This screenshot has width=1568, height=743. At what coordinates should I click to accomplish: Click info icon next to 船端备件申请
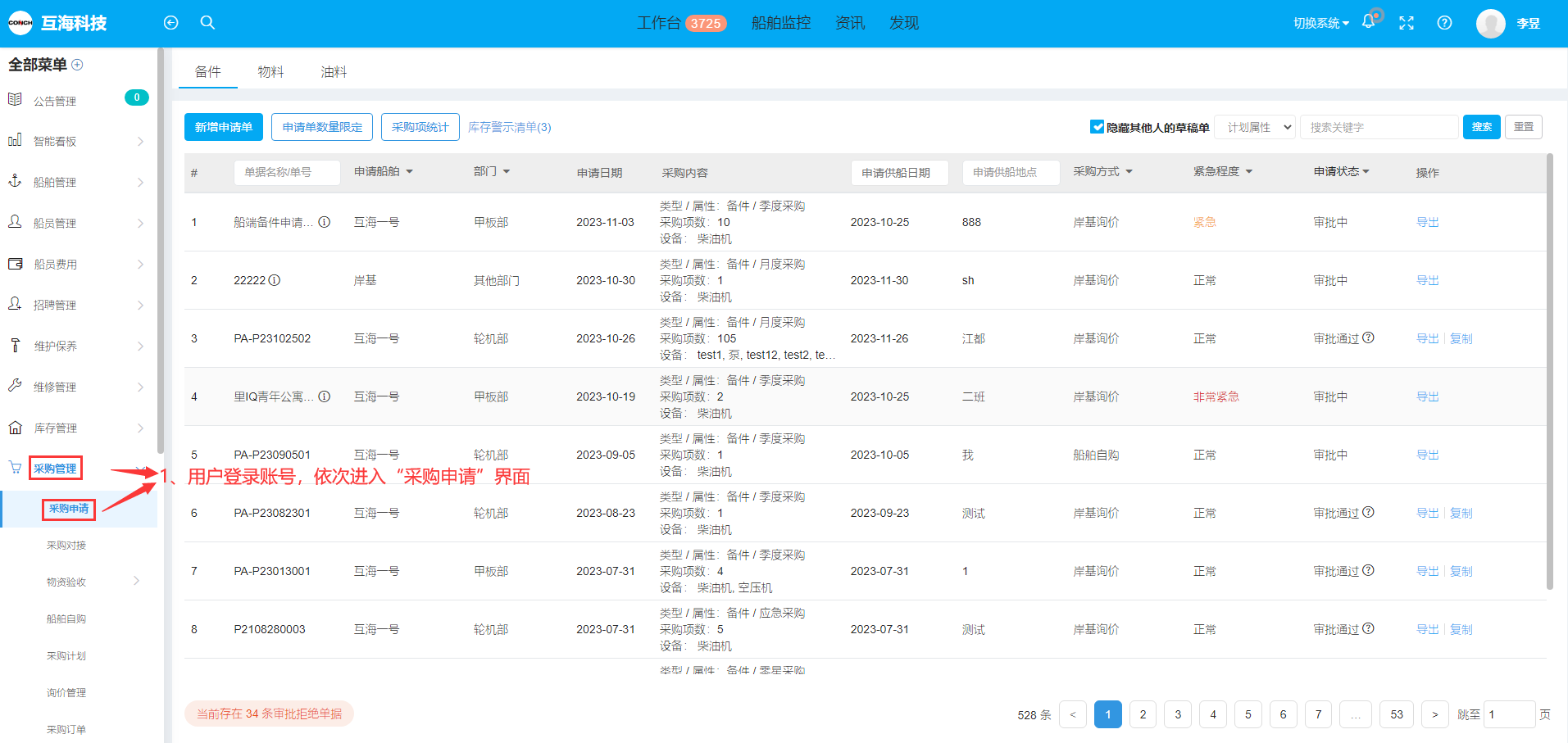[325, 222]
